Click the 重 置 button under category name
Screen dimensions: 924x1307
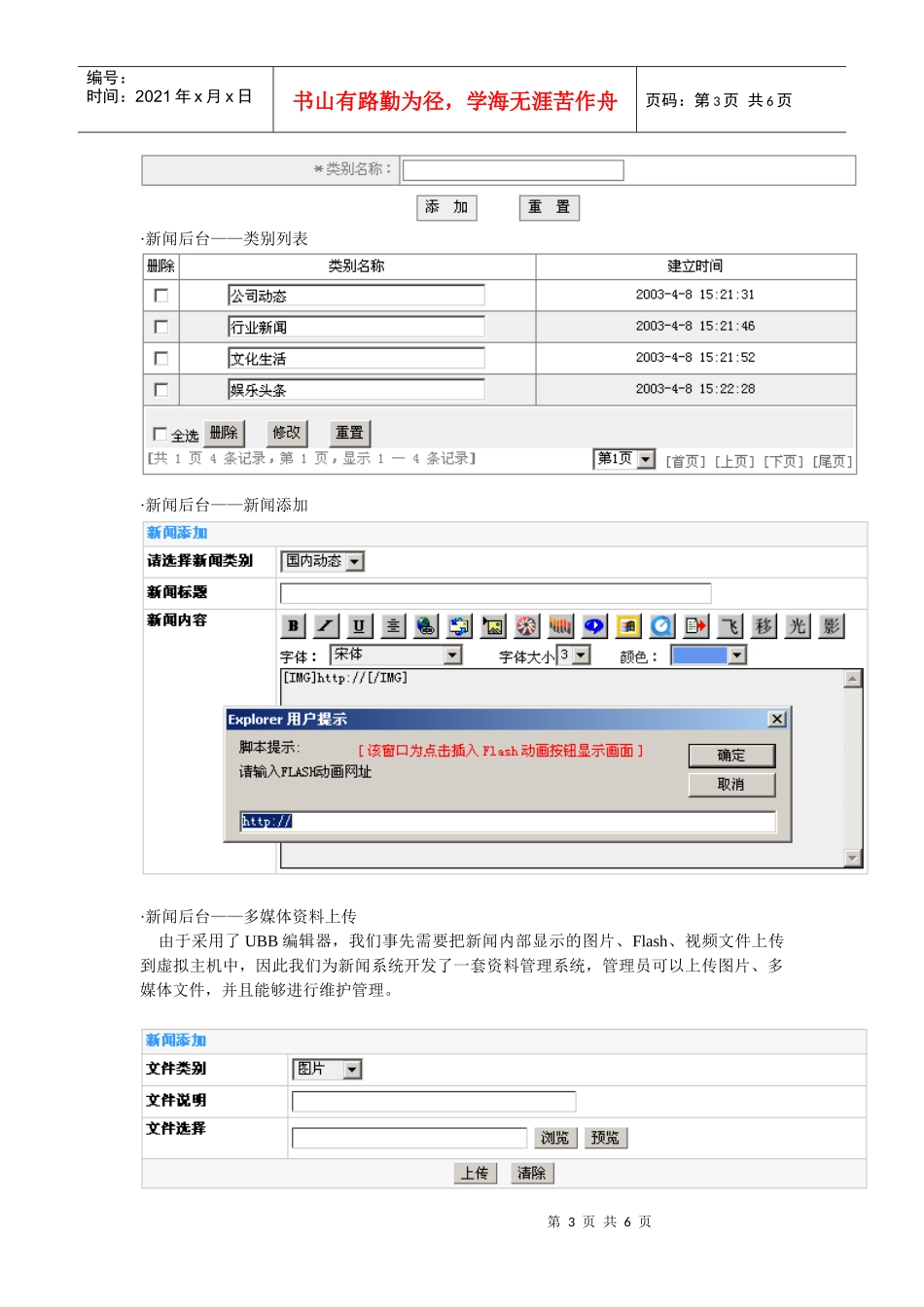pos(549,207)
